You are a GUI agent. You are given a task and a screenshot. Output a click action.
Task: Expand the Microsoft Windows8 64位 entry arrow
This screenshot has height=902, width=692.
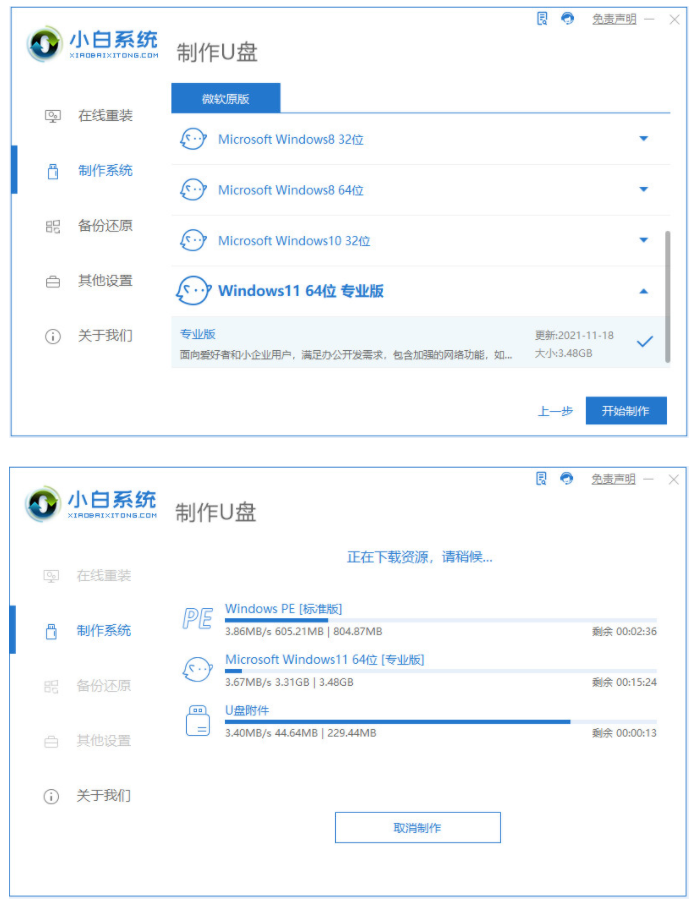click(644, 190)
